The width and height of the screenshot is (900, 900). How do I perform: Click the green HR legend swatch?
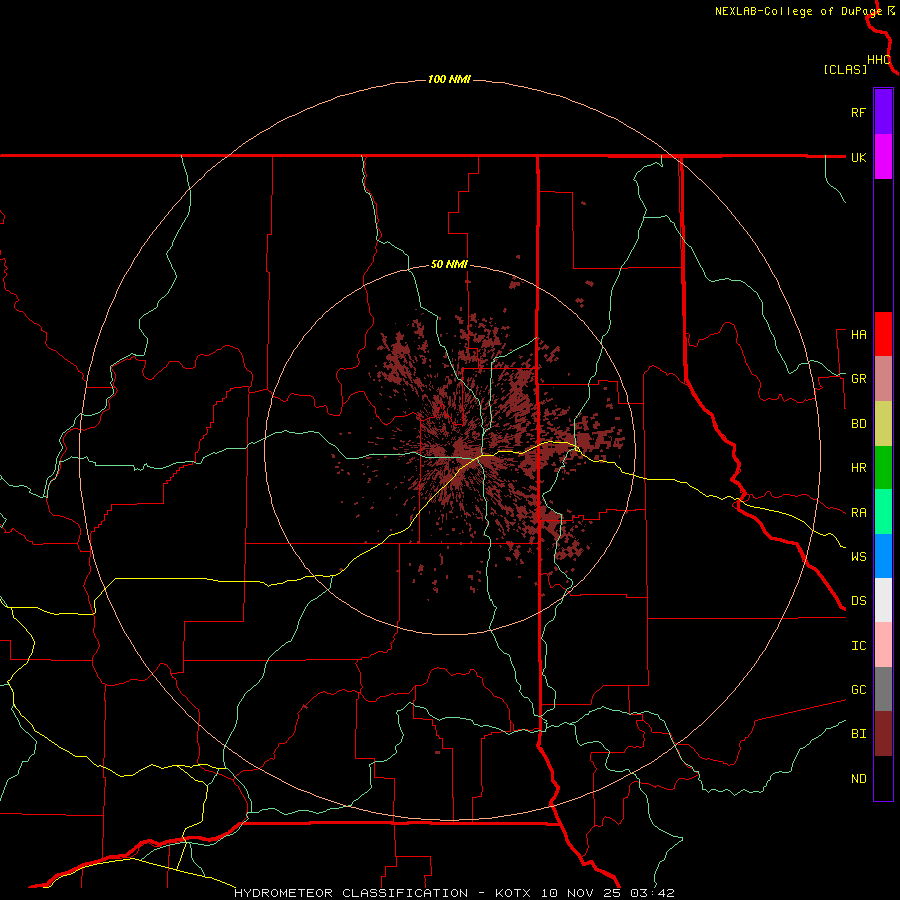point(883,468)
